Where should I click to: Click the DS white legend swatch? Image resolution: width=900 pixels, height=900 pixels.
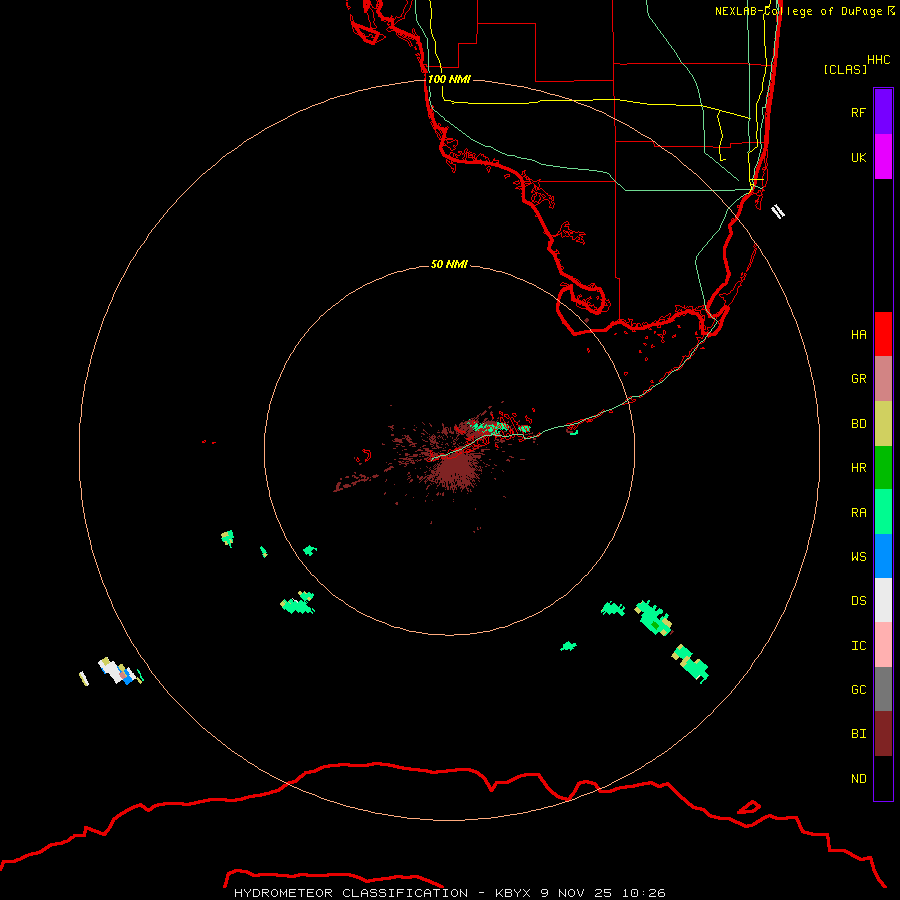pyautogui.click(x=883, y=600)
